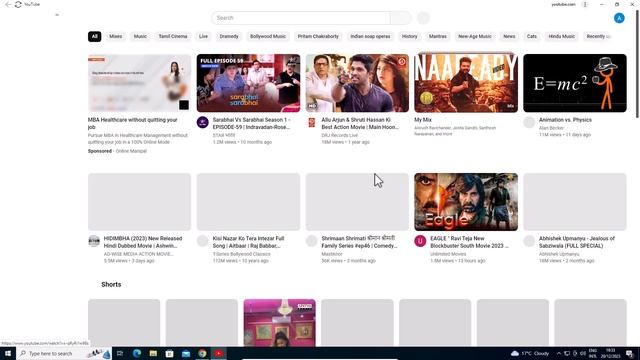This screenshot has width=640, height=360.
Task: Filter by Indian soap operas
Action: pyautogui.click(x=370, y=36)
